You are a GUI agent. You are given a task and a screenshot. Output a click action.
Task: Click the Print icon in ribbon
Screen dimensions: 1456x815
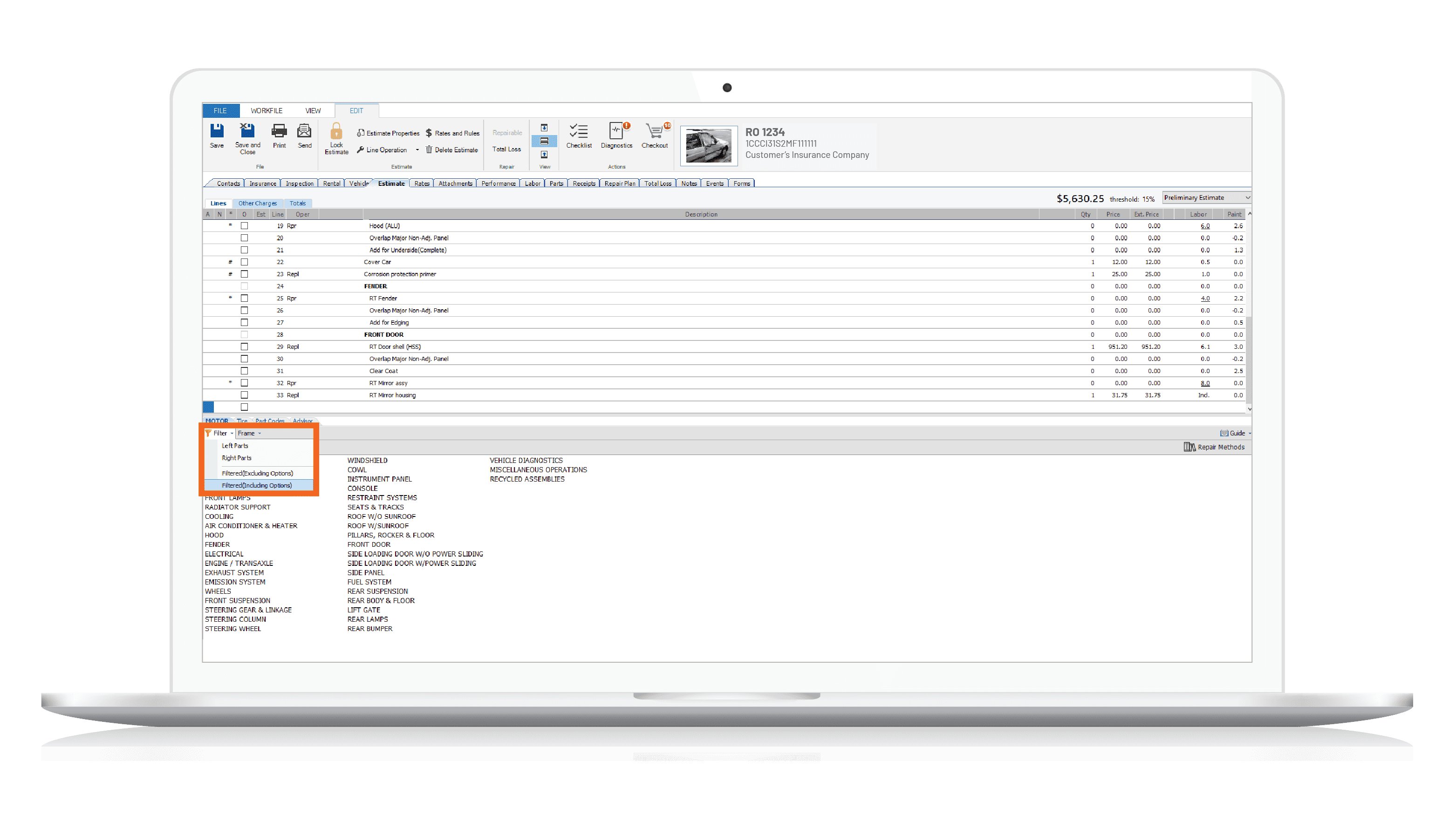coord(279,132)
